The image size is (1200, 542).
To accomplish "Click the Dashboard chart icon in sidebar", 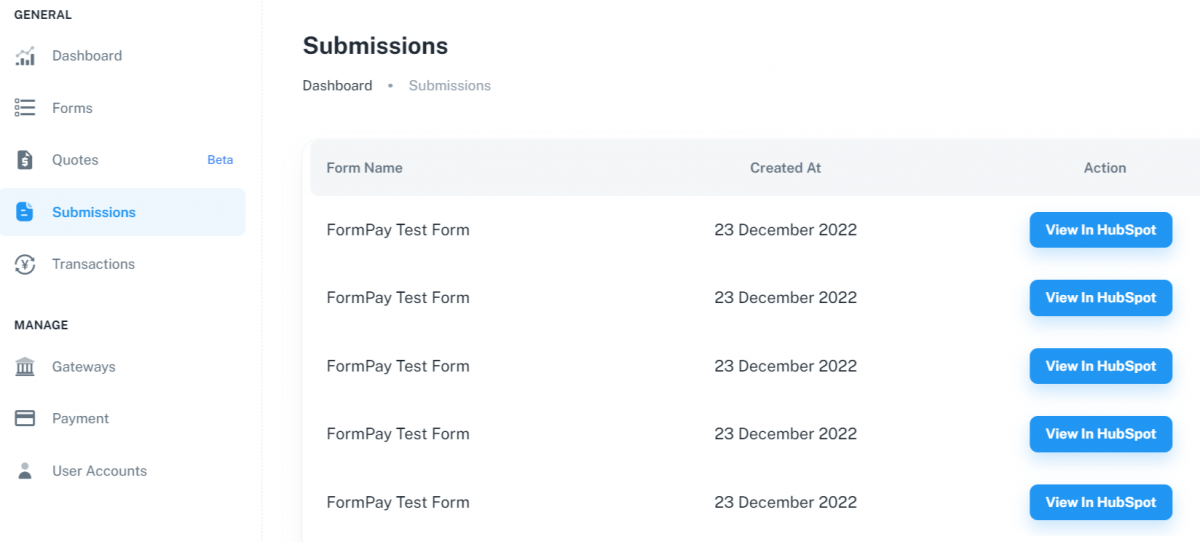I will point(25,56).
